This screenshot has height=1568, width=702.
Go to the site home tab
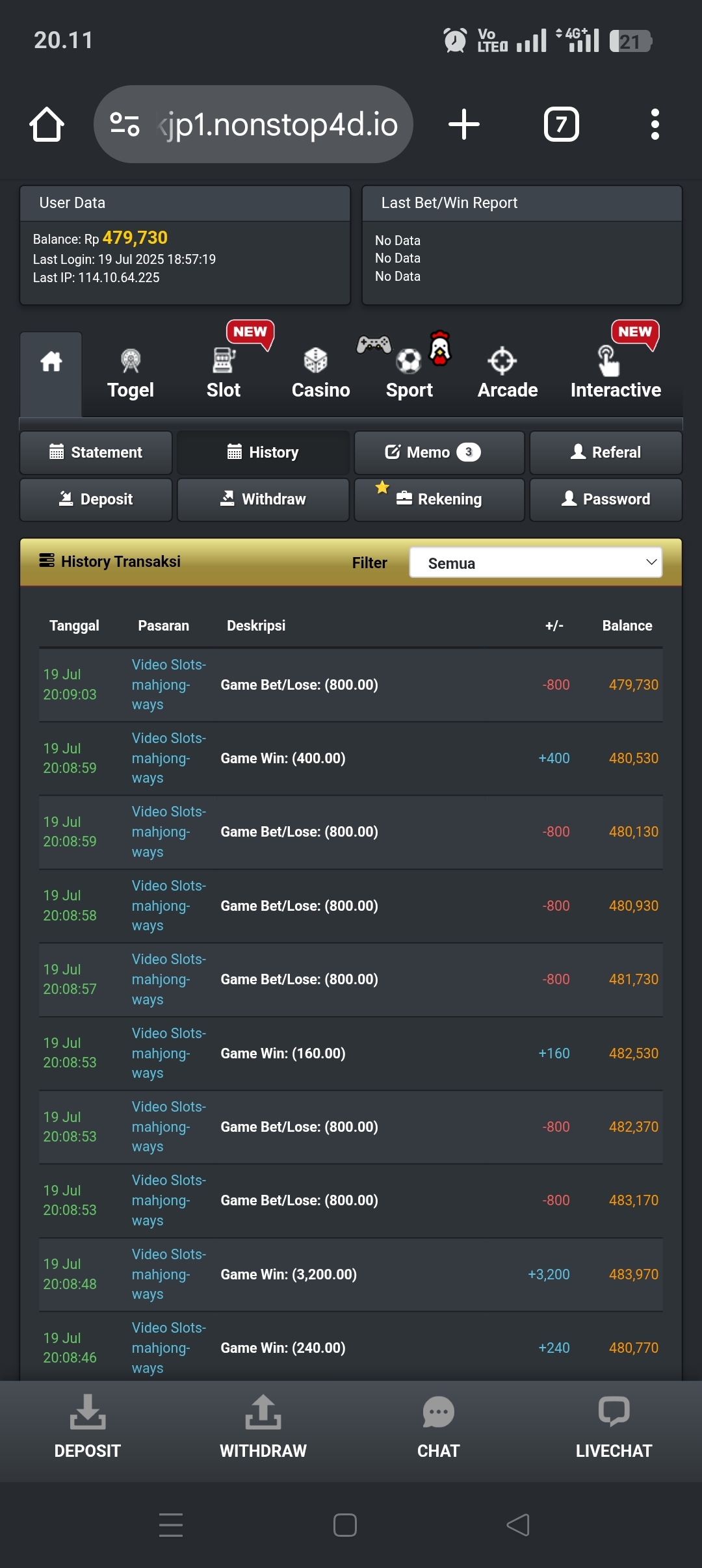point(51,374)
